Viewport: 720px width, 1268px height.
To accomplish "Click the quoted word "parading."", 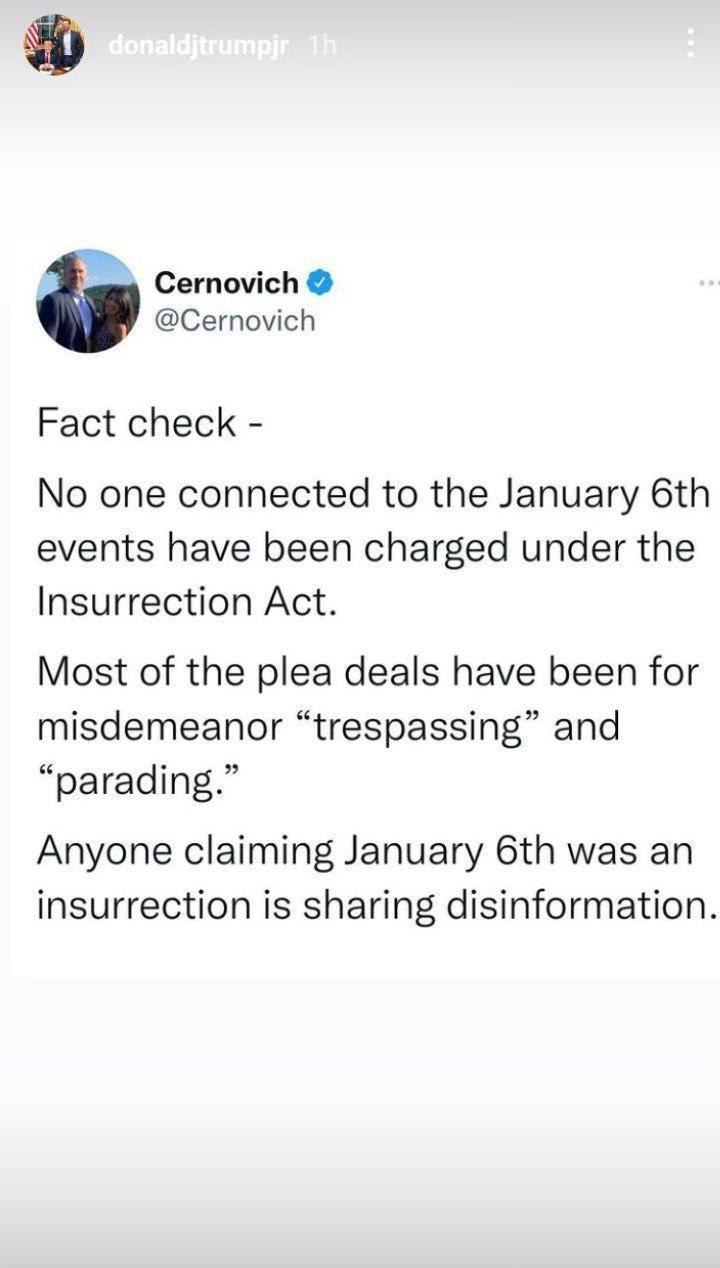I will tap(132, 780).
